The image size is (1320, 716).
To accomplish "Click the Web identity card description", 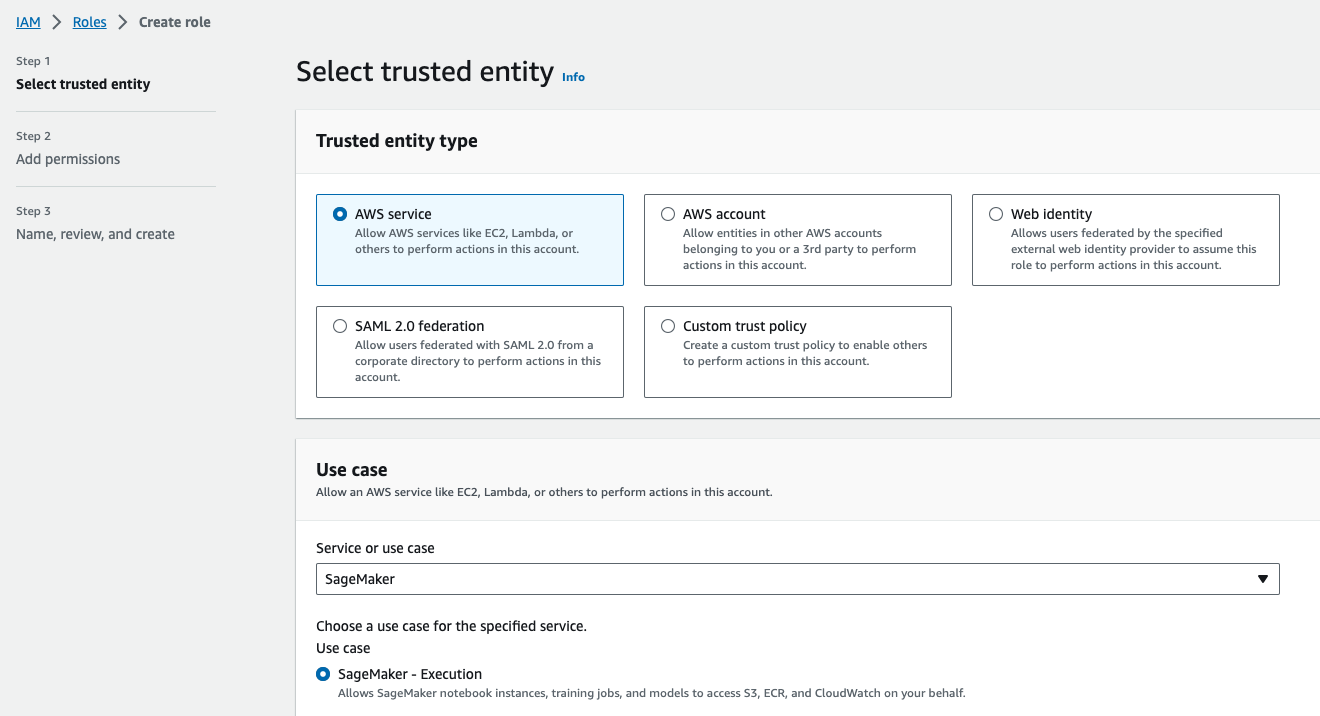I will point(1134,249).
